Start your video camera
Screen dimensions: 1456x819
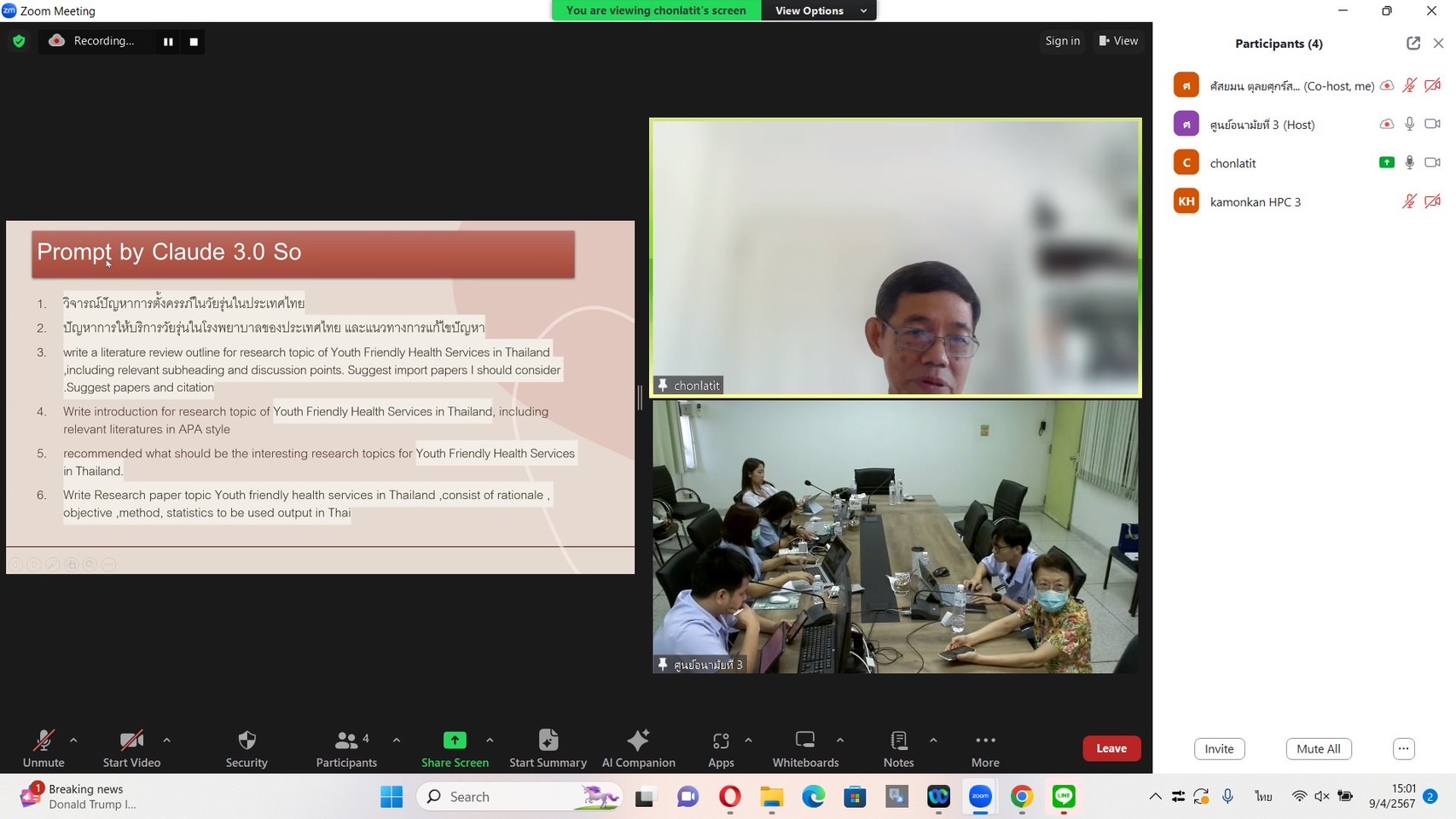131,748
